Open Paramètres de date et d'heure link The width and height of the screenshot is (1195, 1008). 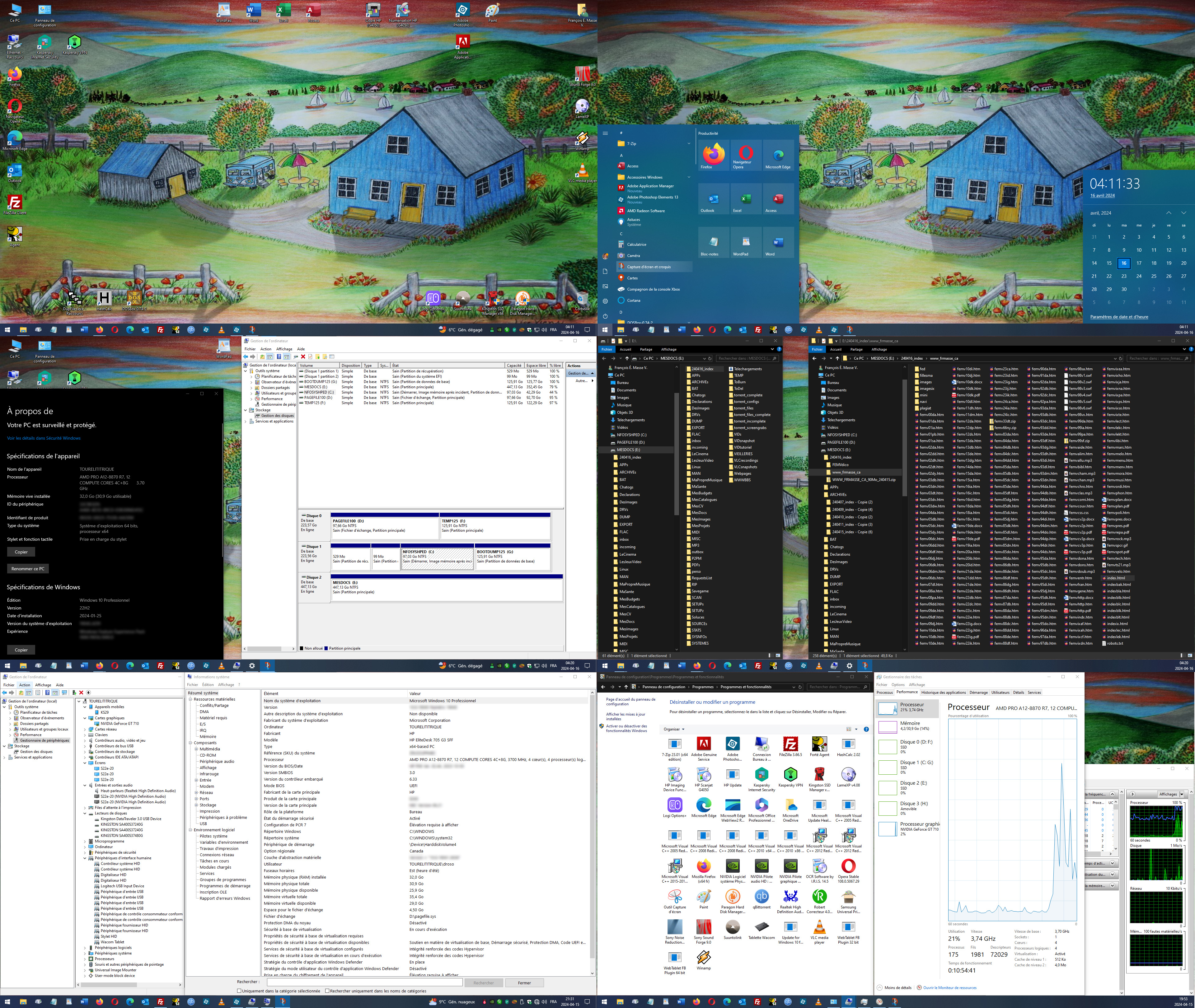[1118, 317]
